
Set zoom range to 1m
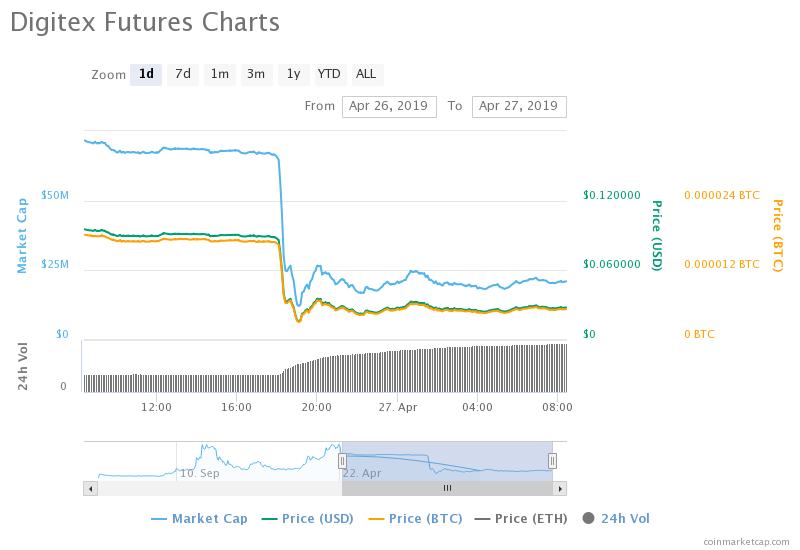click(x=219, y=74)
